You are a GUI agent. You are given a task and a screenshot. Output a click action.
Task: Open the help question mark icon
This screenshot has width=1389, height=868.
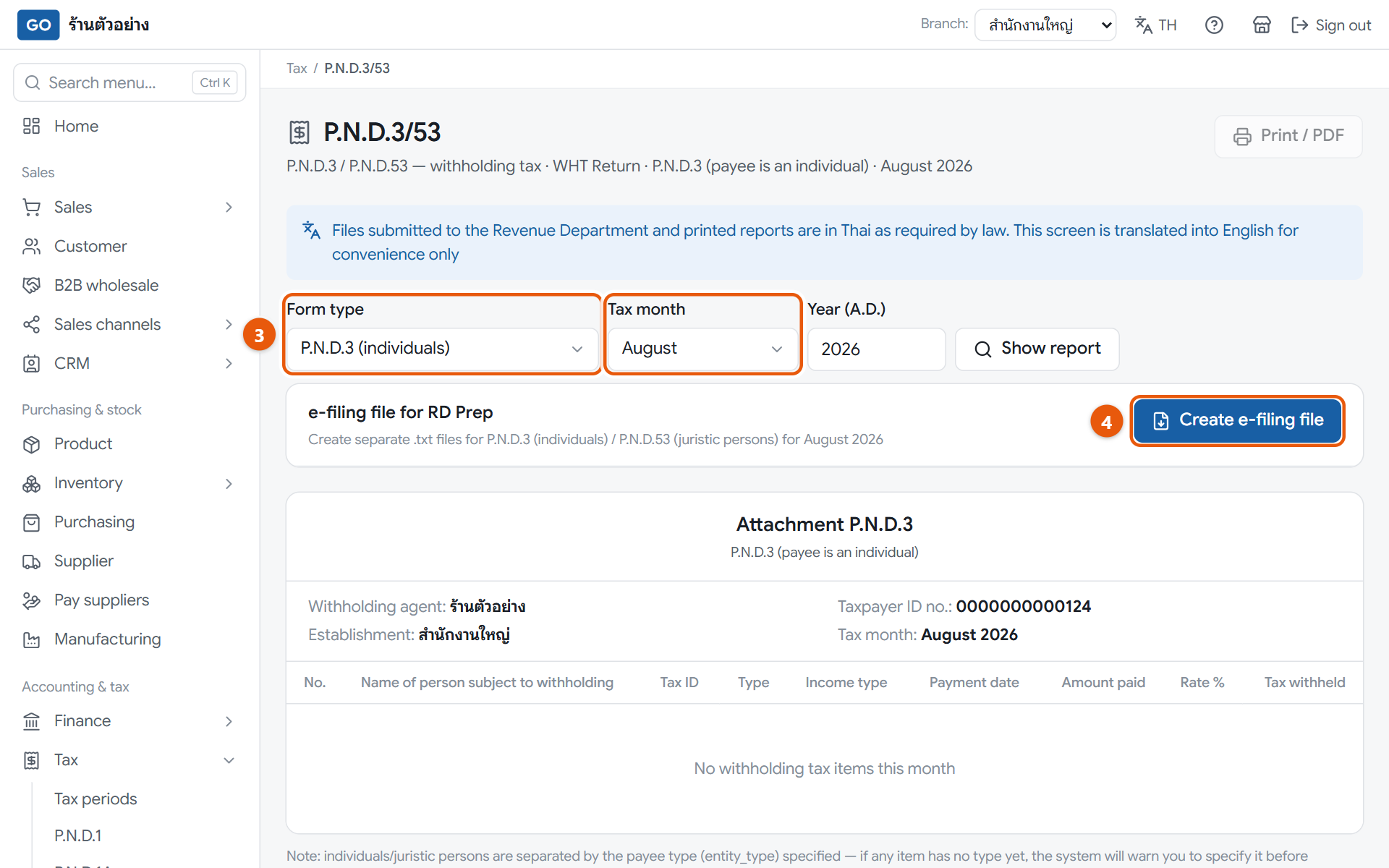(x=1214, y=25)
